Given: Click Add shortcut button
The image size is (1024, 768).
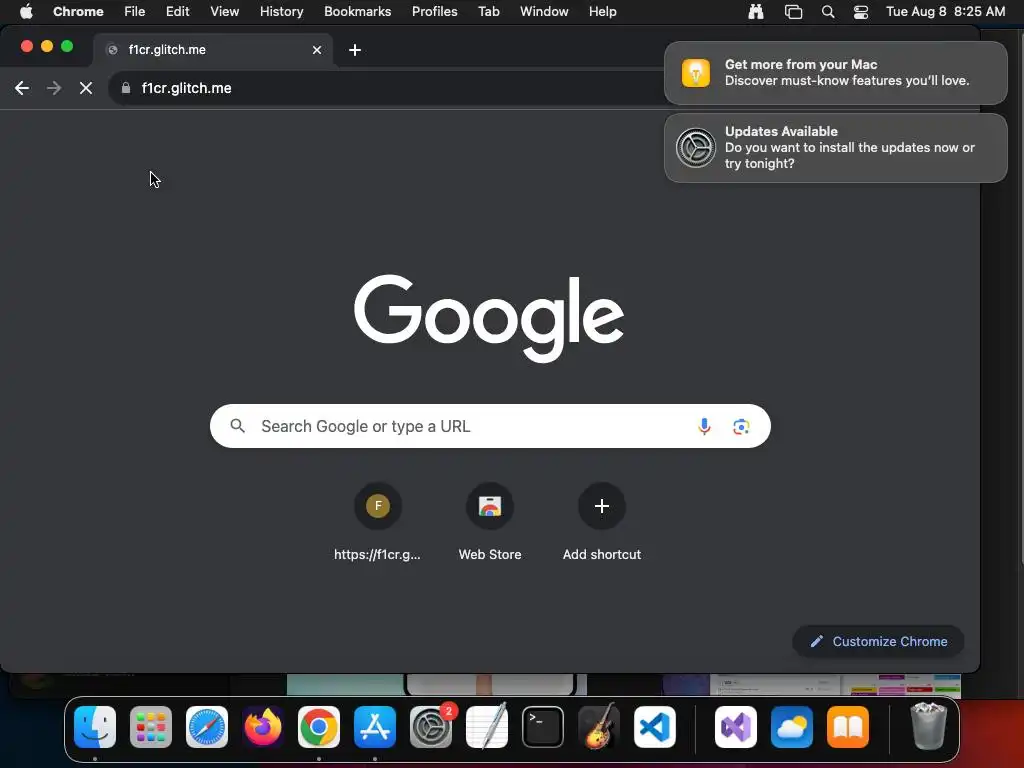Looking at the screenshot, I should [601, 522].
